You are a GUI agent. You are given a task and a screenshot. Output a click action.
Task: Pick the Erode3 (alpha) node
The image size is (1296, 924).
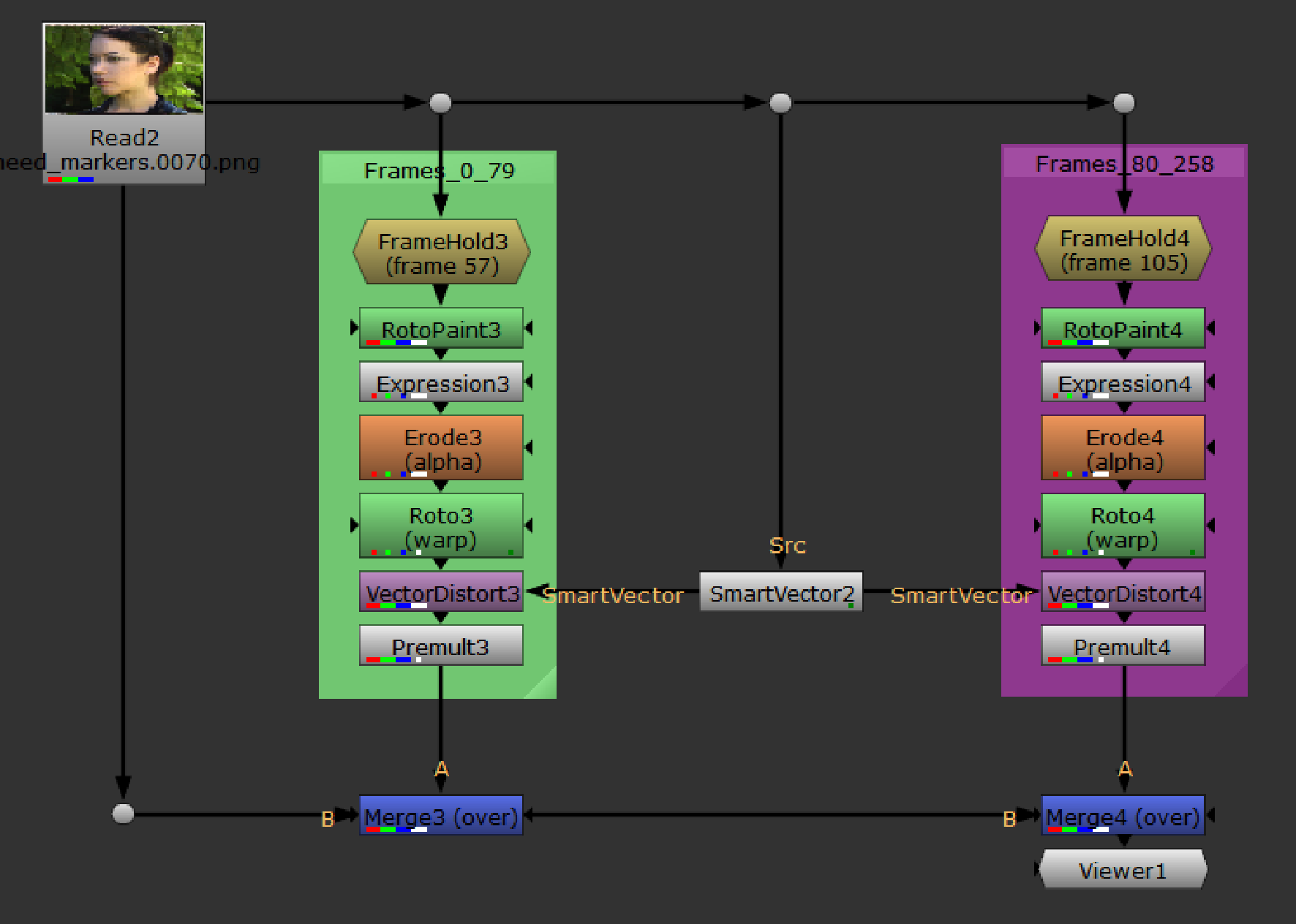coord(441,447)
